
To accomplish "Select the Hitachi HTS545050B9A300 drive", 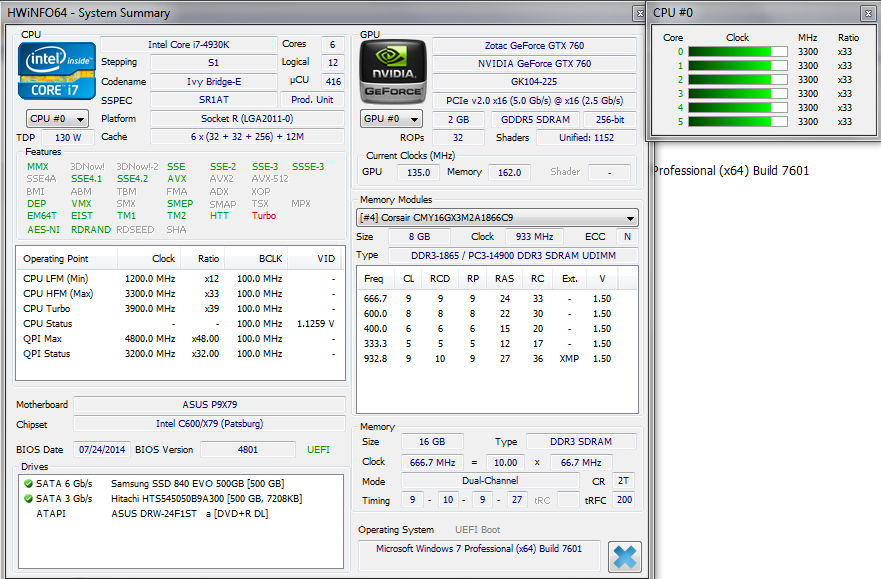I will (x=180, y=499).
